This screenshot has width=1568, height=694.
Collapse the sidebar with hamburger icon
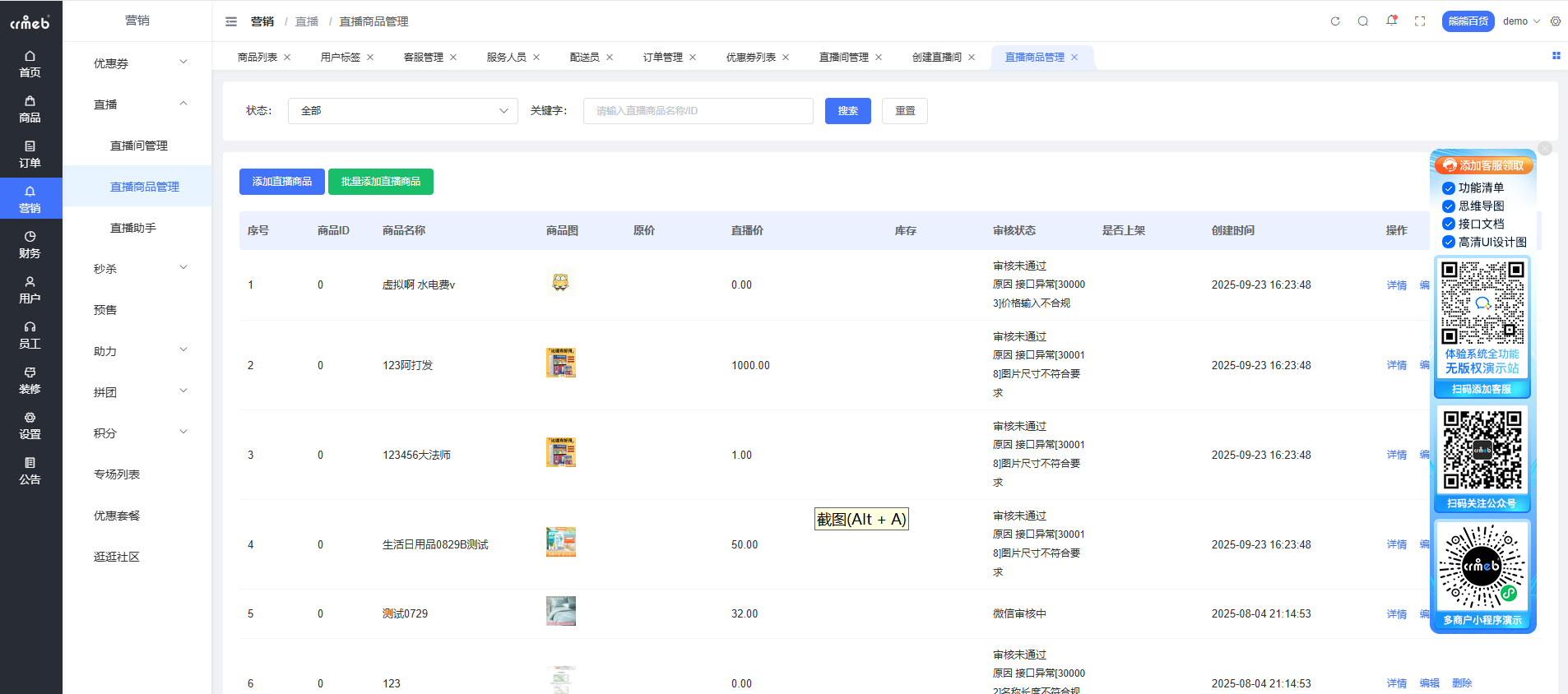click(231, 21)
